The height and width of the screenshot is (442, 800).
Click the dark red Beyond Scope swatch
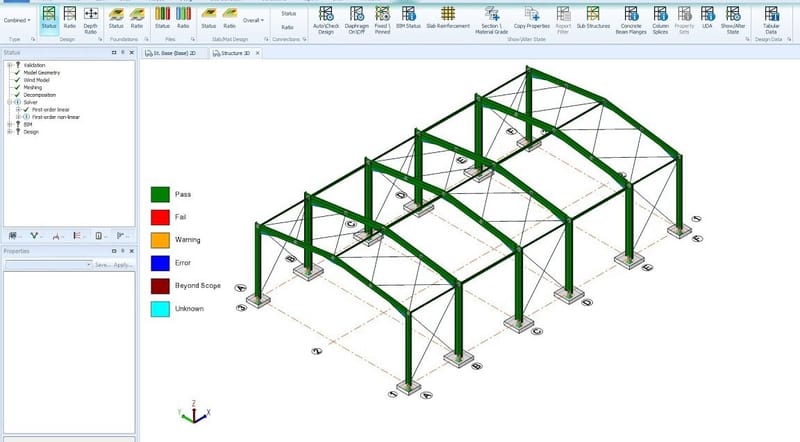(160, 286)
